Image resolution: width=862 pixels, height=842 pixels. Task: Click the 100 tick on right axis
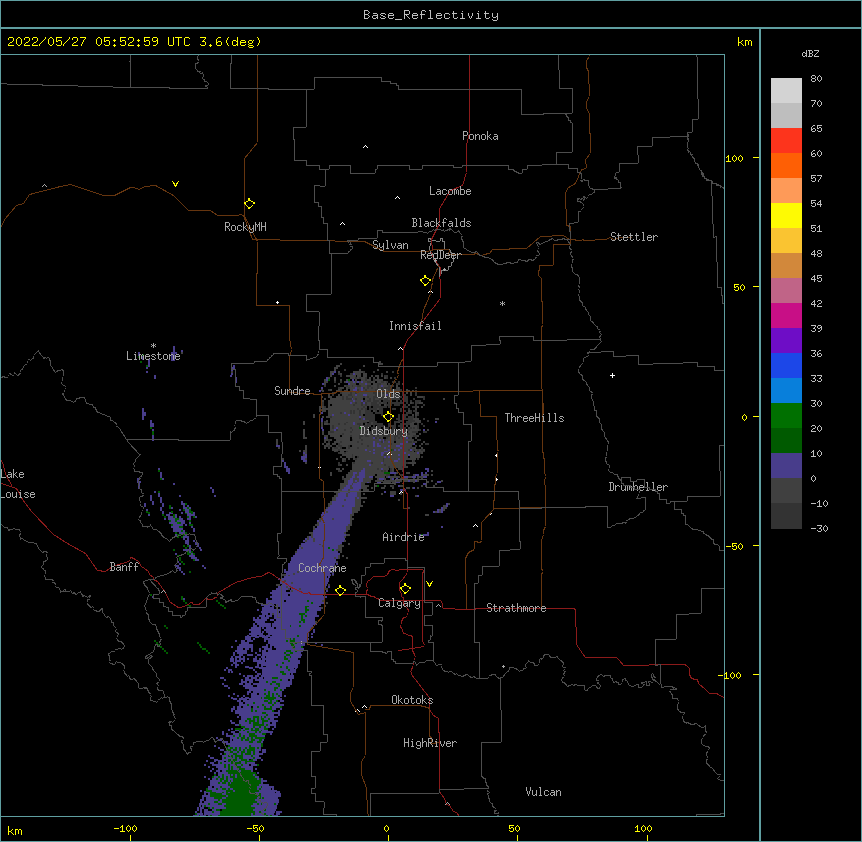734,158
